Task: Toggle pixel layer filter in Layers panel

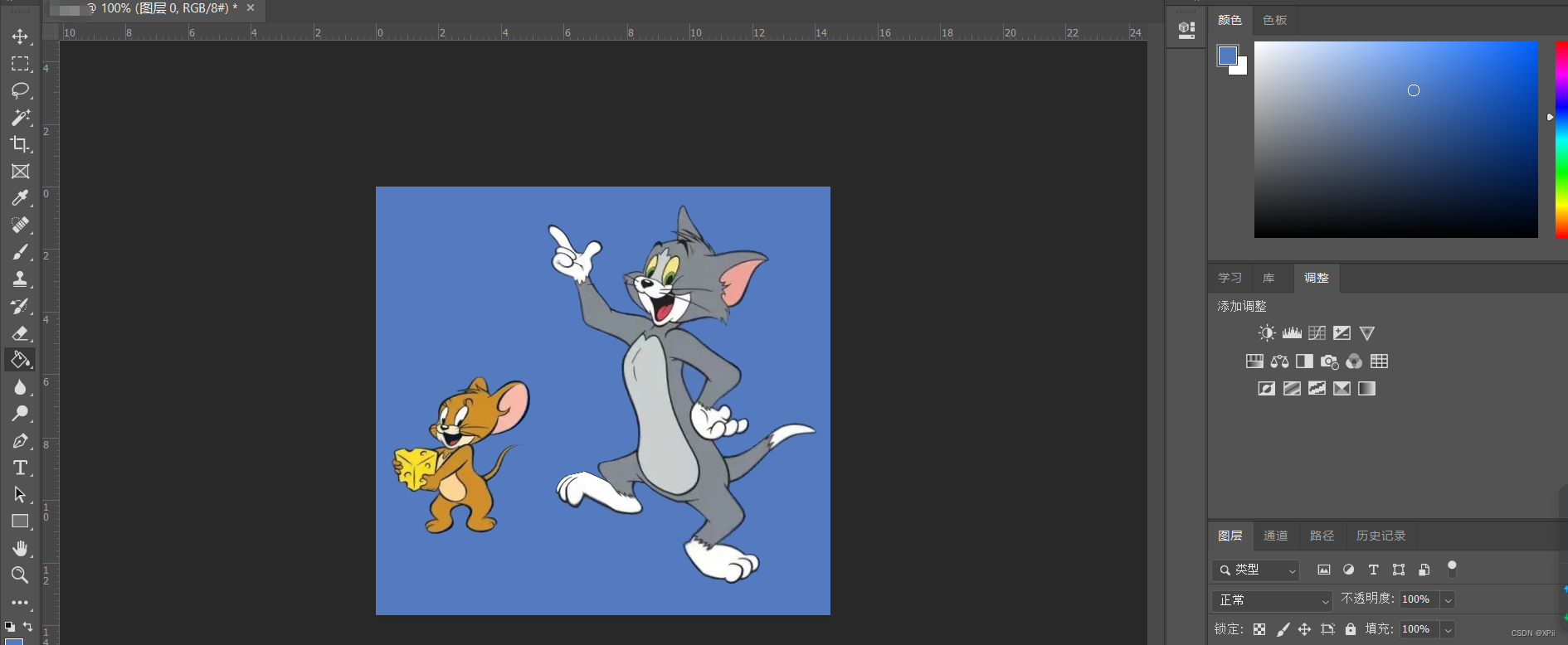Action: [x=1323, y=570]
